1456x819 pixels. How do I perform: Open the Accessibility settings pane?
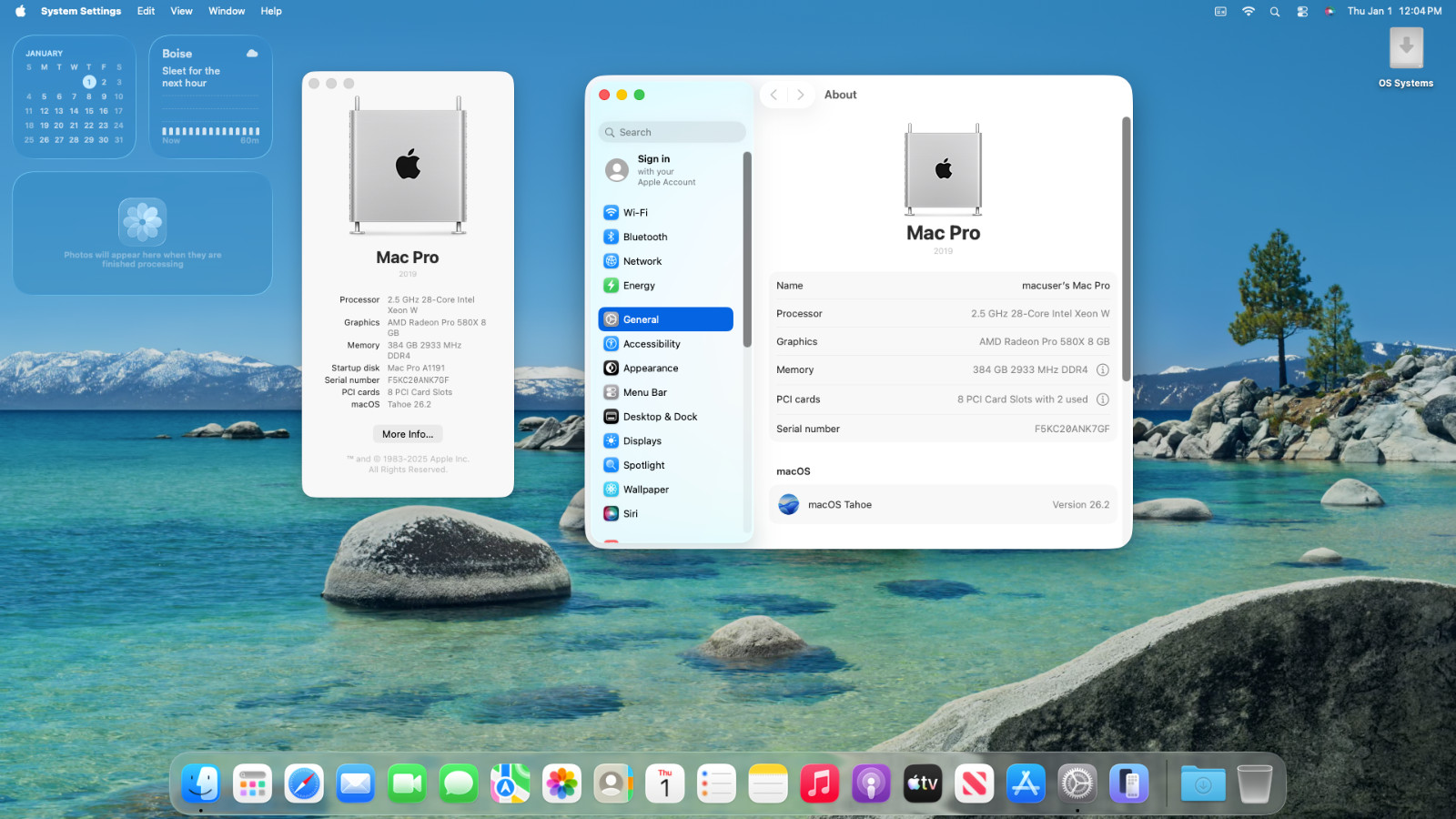coord(651,344)
